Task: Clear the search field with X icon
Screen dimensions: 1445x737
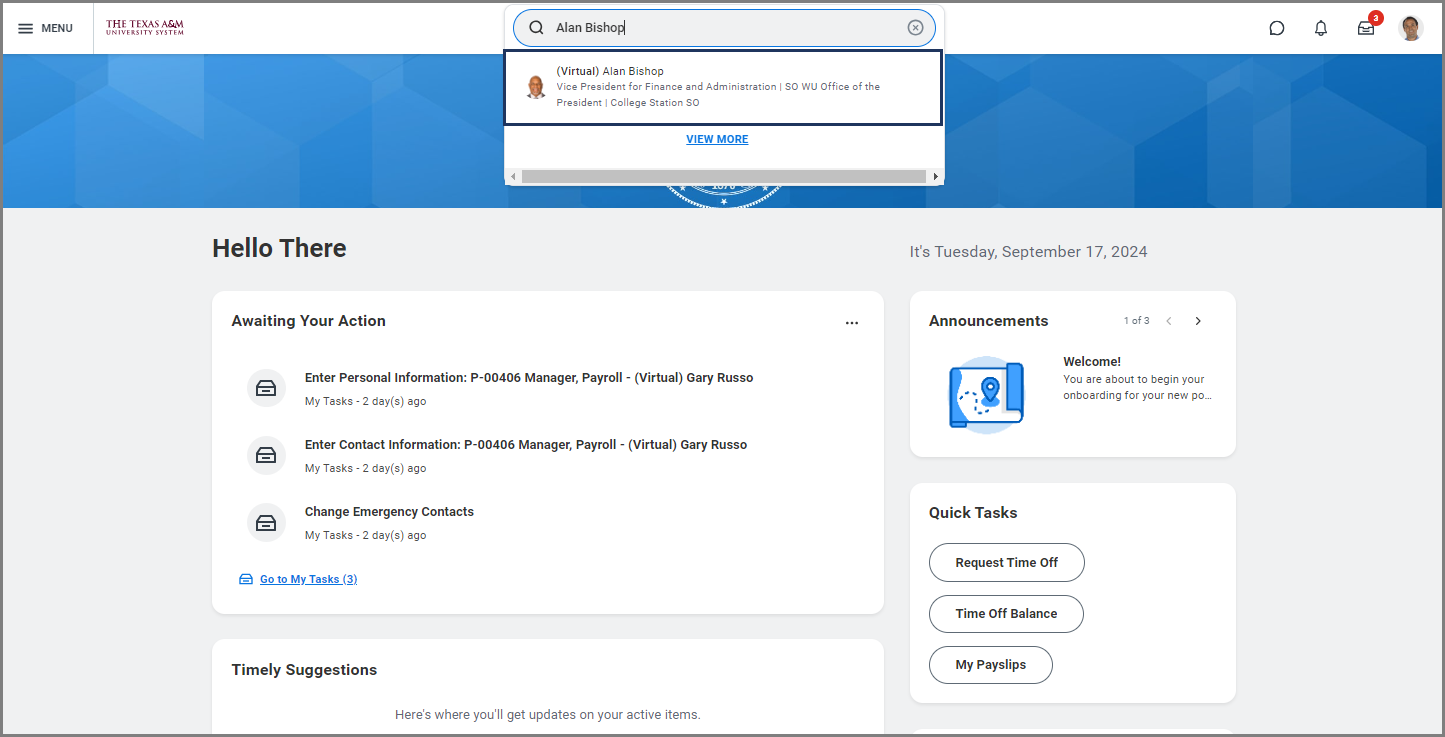Action: 915,28
